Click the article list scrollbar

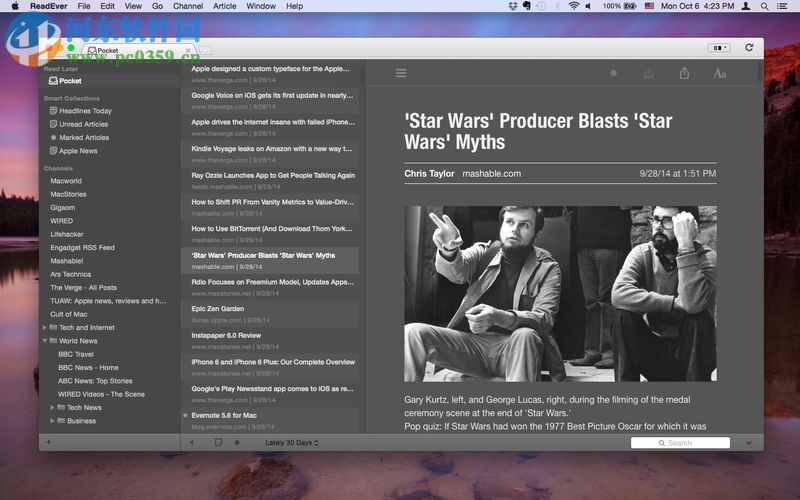(x=362, y=74)
